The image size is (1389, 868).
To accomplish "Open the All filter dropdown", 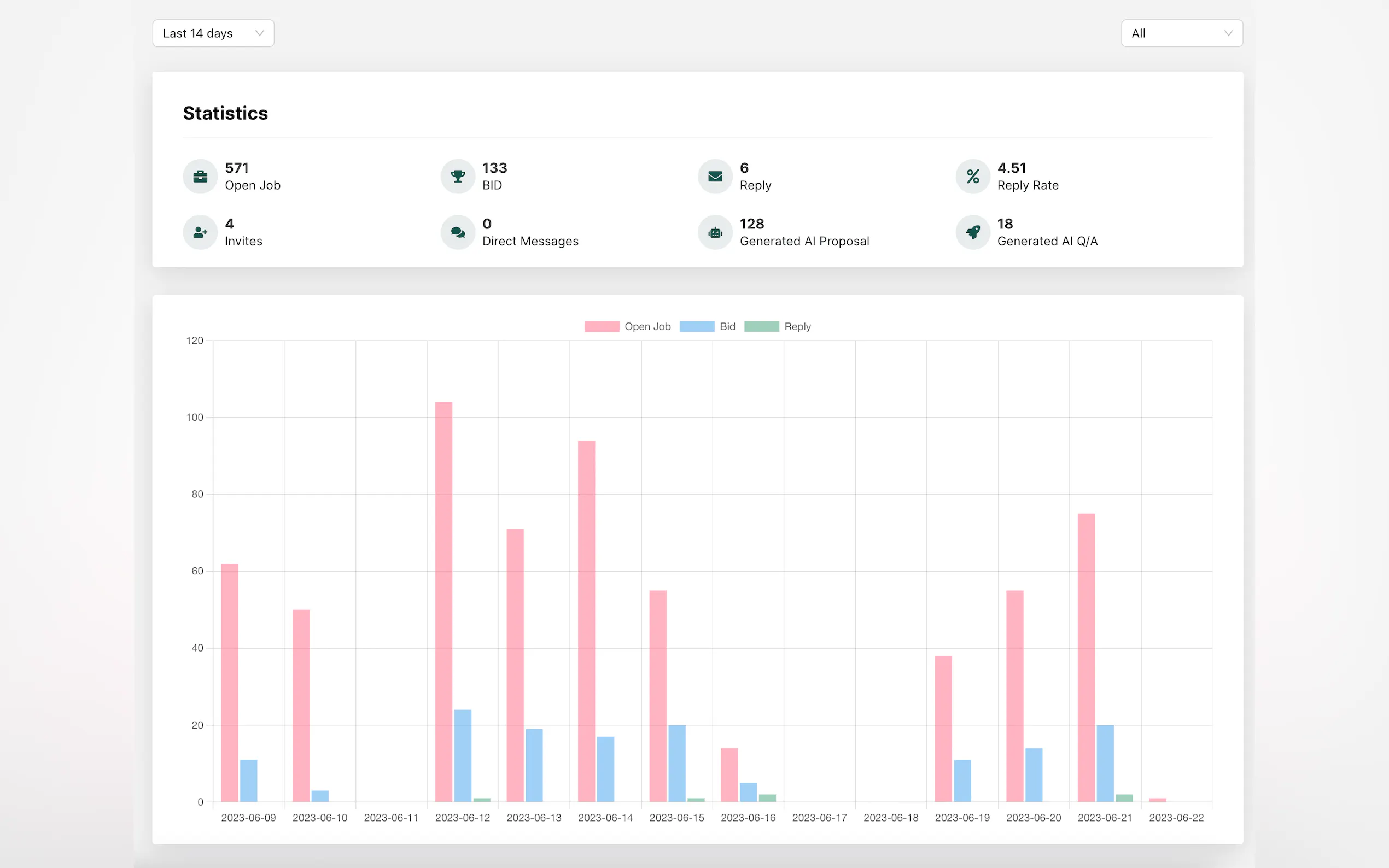I will click(x=1181, y=33).
